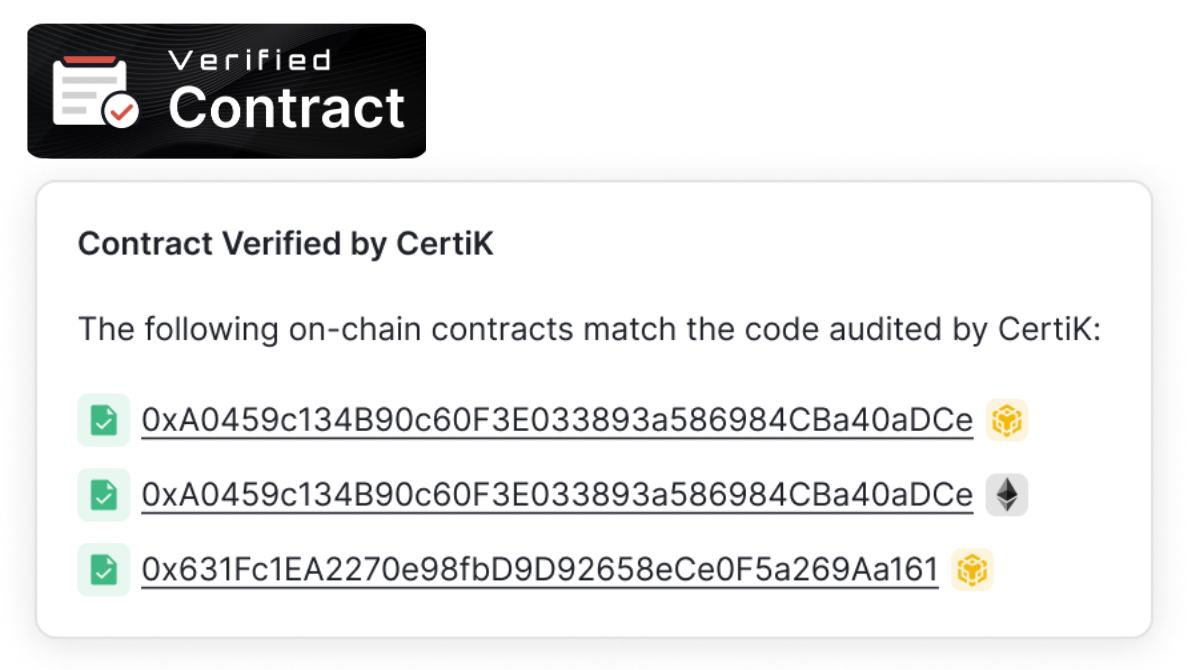Click the green verified icon beside the second address
Screen dimensions: 1190x670
[x=103, y=494]
